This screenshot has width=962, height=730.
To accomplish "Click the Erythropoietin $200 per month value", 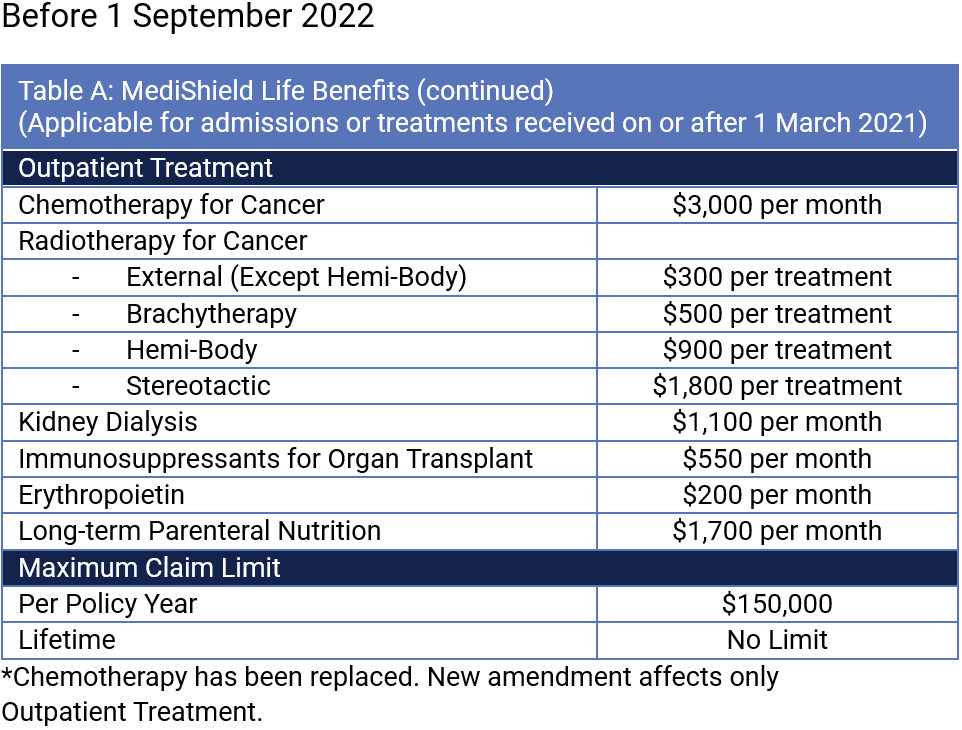I will tap(777, 495).
